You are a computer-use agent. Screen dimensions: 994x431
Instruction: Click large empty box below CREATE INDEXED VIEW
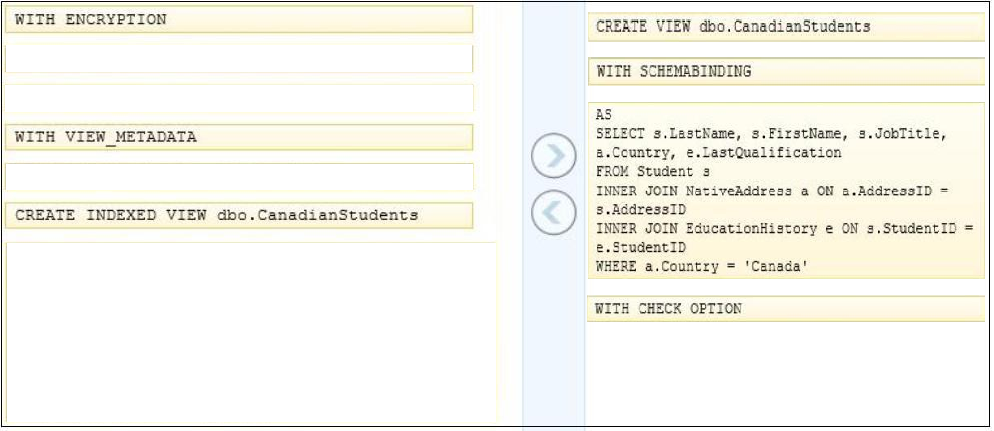251,333
